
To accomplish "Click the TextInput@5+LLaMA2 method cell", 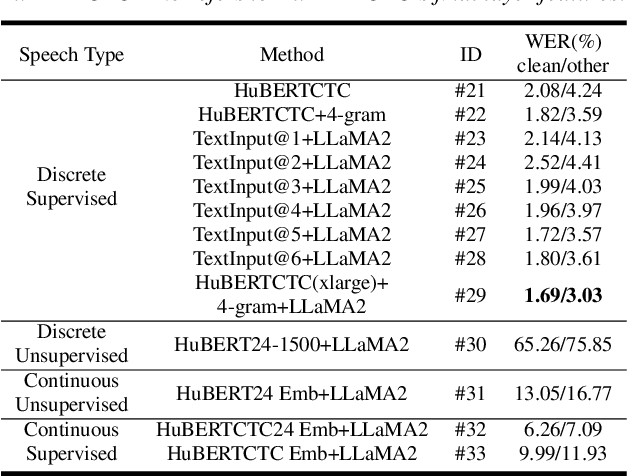I will tap(291, 234).
